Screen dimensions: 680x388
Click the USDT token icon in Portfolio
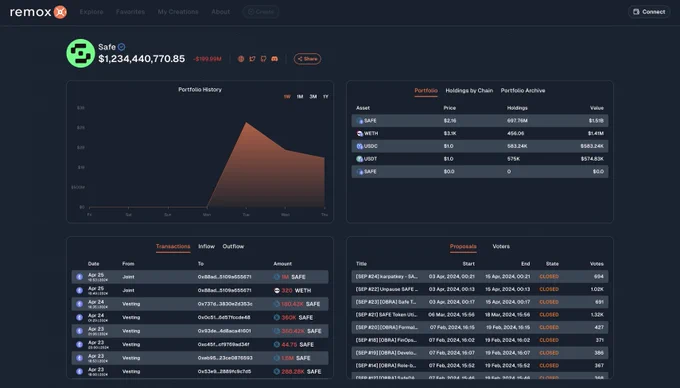click(x=360, y=159)
